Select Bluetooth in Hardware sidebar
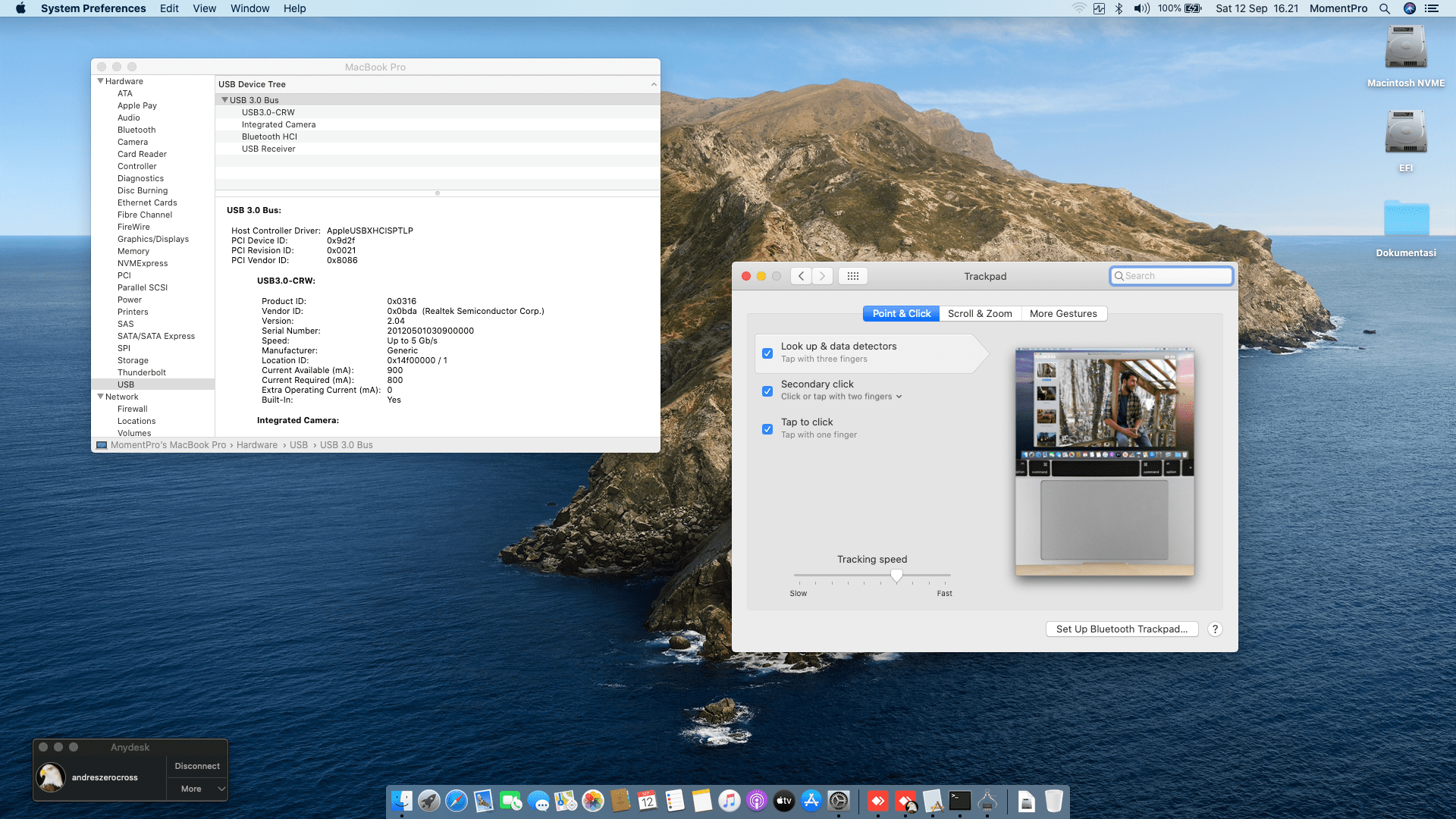Screen dimensions: 1456x819 pos(136,130)
